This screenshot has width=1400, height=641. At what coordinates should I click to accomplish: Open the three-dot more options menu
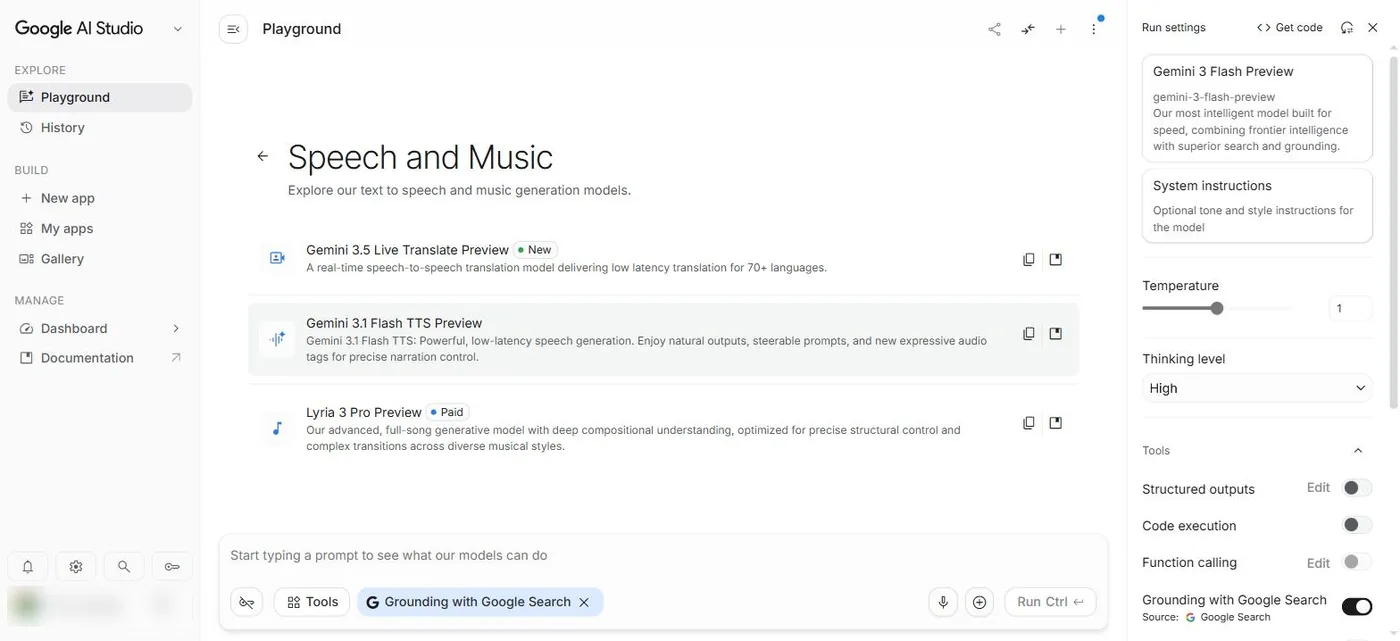(x=1094, y=29)
